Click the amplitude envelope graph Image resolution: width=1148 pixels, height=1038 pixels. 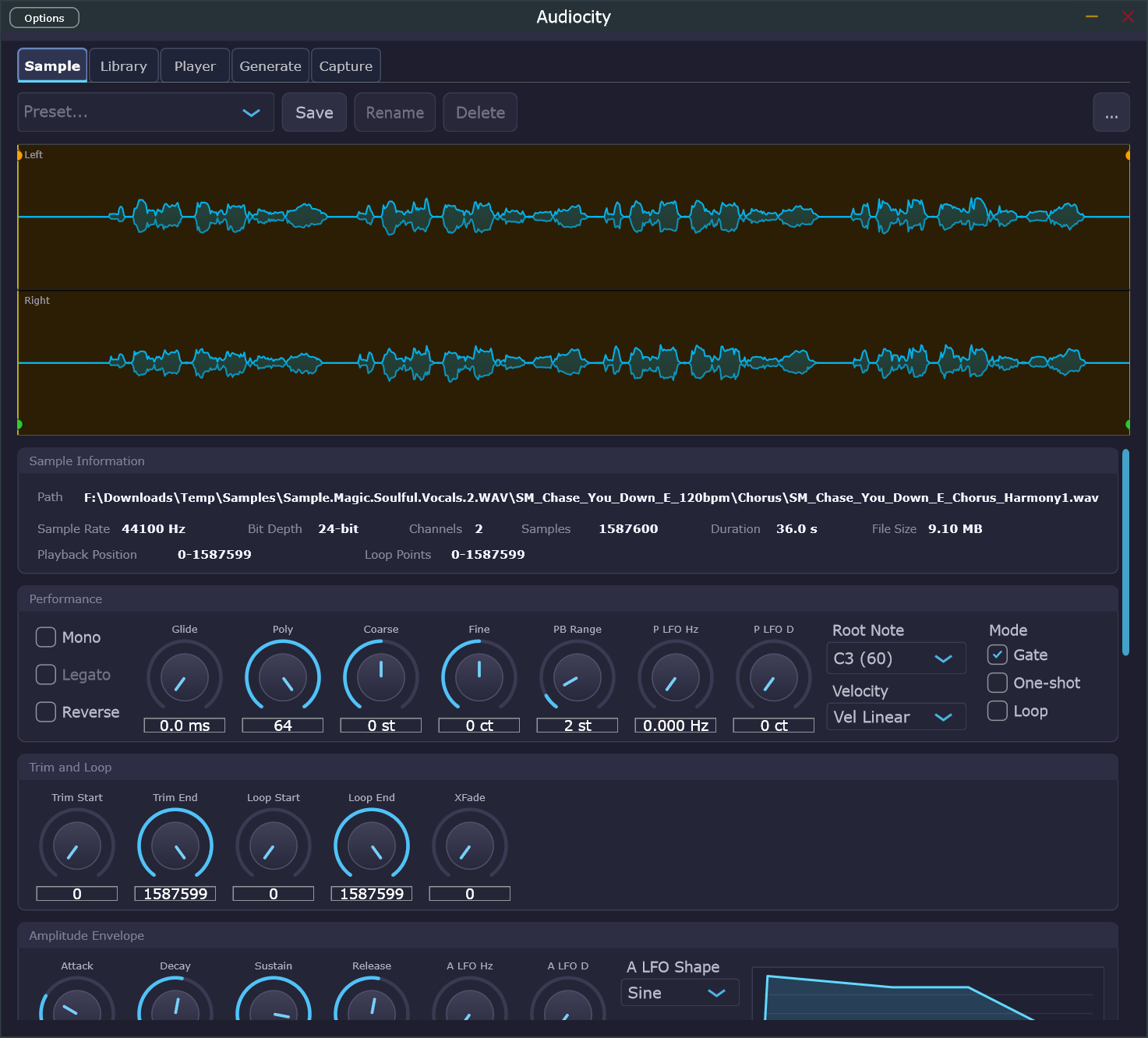point(927,994)
